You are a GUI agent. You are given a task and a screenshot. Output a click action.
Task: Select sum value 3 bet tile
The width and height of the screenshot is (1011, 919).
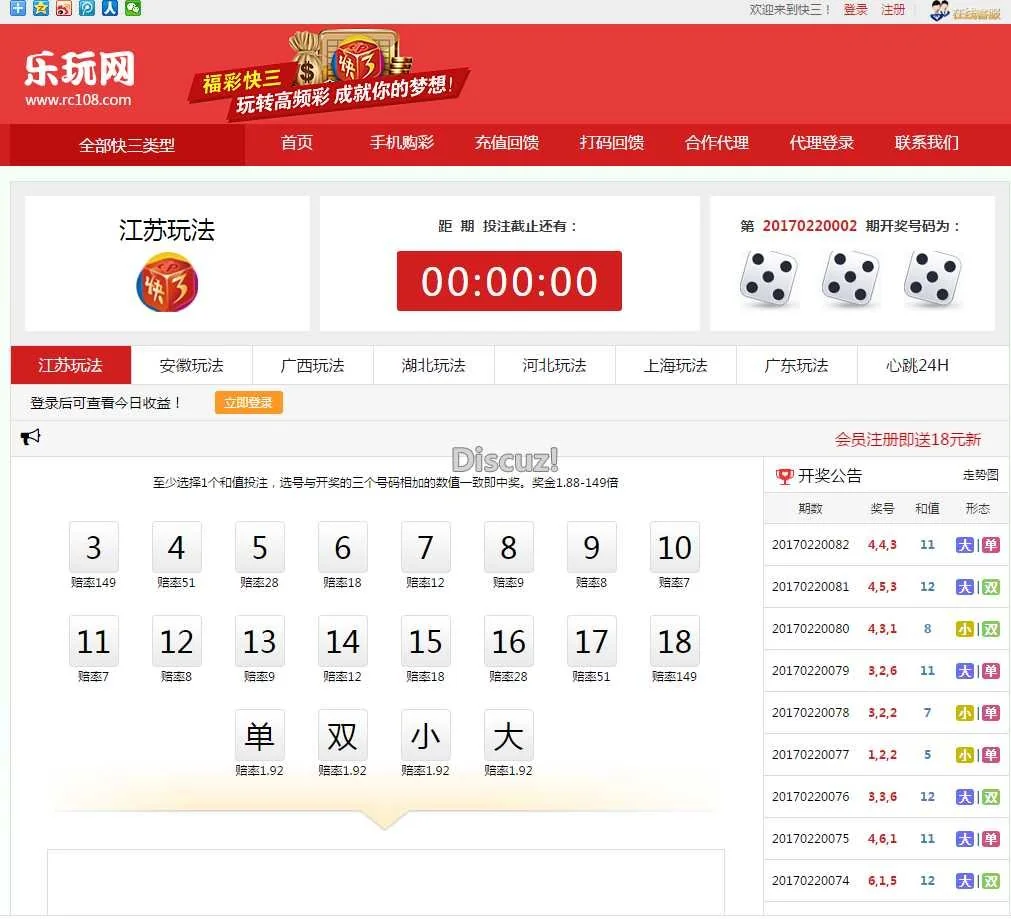[93, 547]
